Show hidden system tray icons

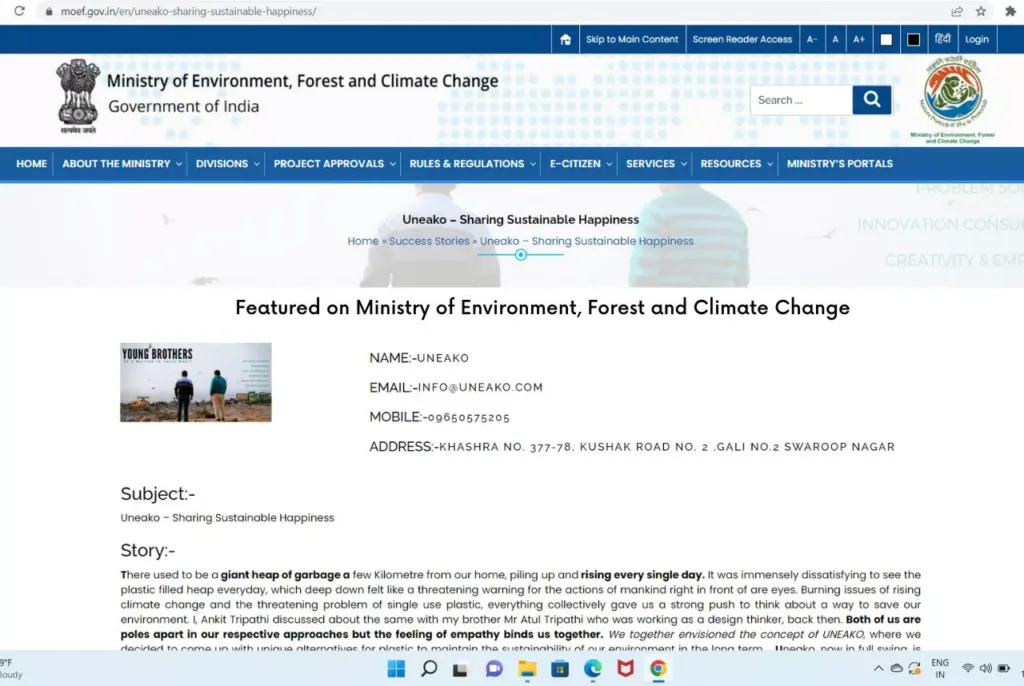[878, 668]
